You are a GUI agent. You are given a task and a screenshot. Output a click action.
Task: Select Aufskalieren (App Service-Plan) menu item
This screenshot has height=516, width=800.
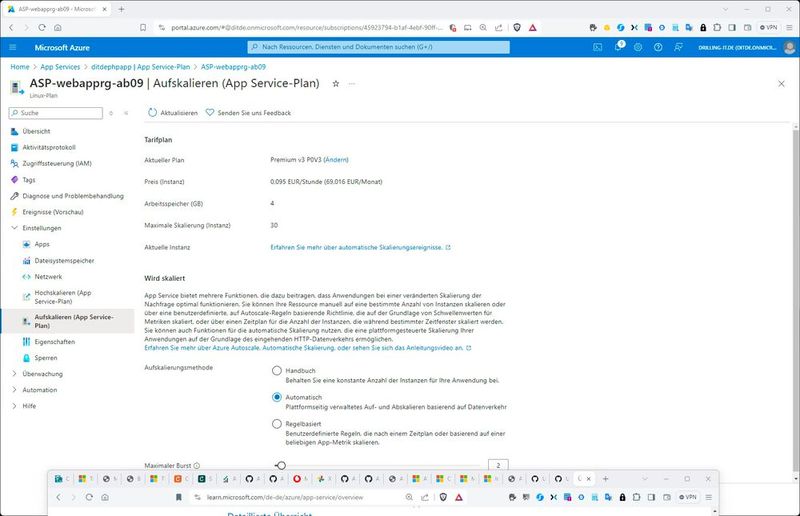click(67, 321)
